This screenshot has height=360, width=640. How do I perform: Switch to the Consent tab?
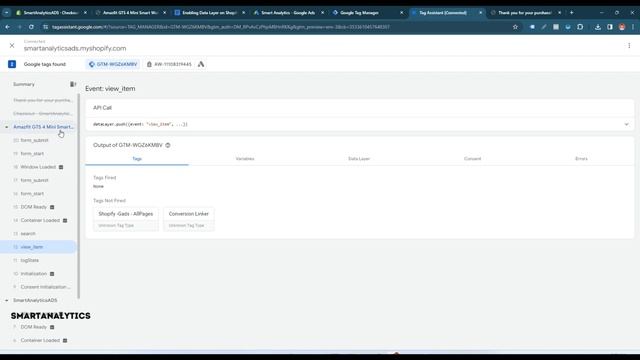pyautogui.click(x=472, y=158)
